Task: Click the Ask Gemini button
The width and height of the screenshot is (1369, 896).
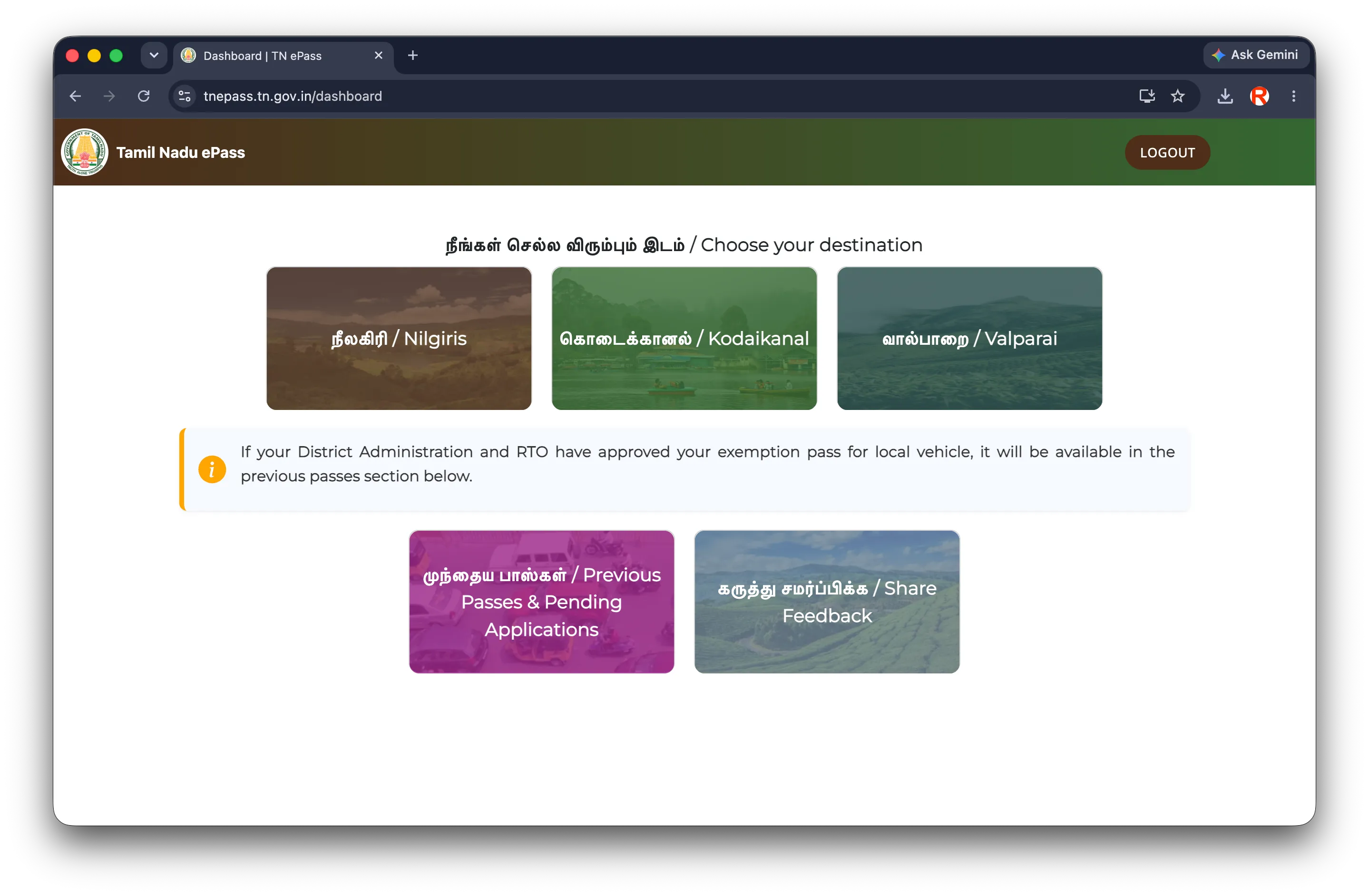Action: click(x=1256, y=55)
